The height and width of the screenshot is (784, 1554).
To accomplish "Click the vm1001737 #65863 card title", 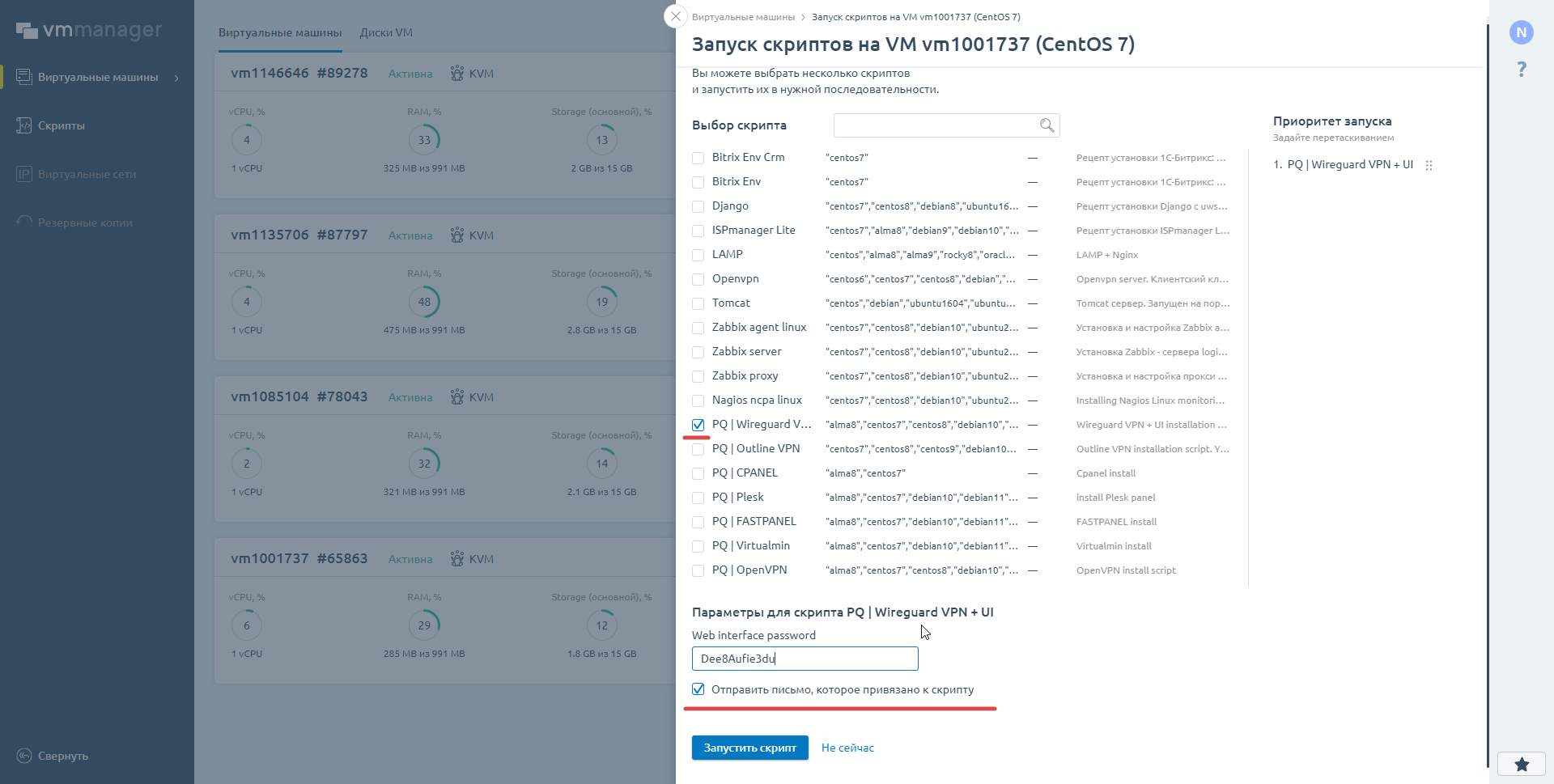I will pos(299,558).
